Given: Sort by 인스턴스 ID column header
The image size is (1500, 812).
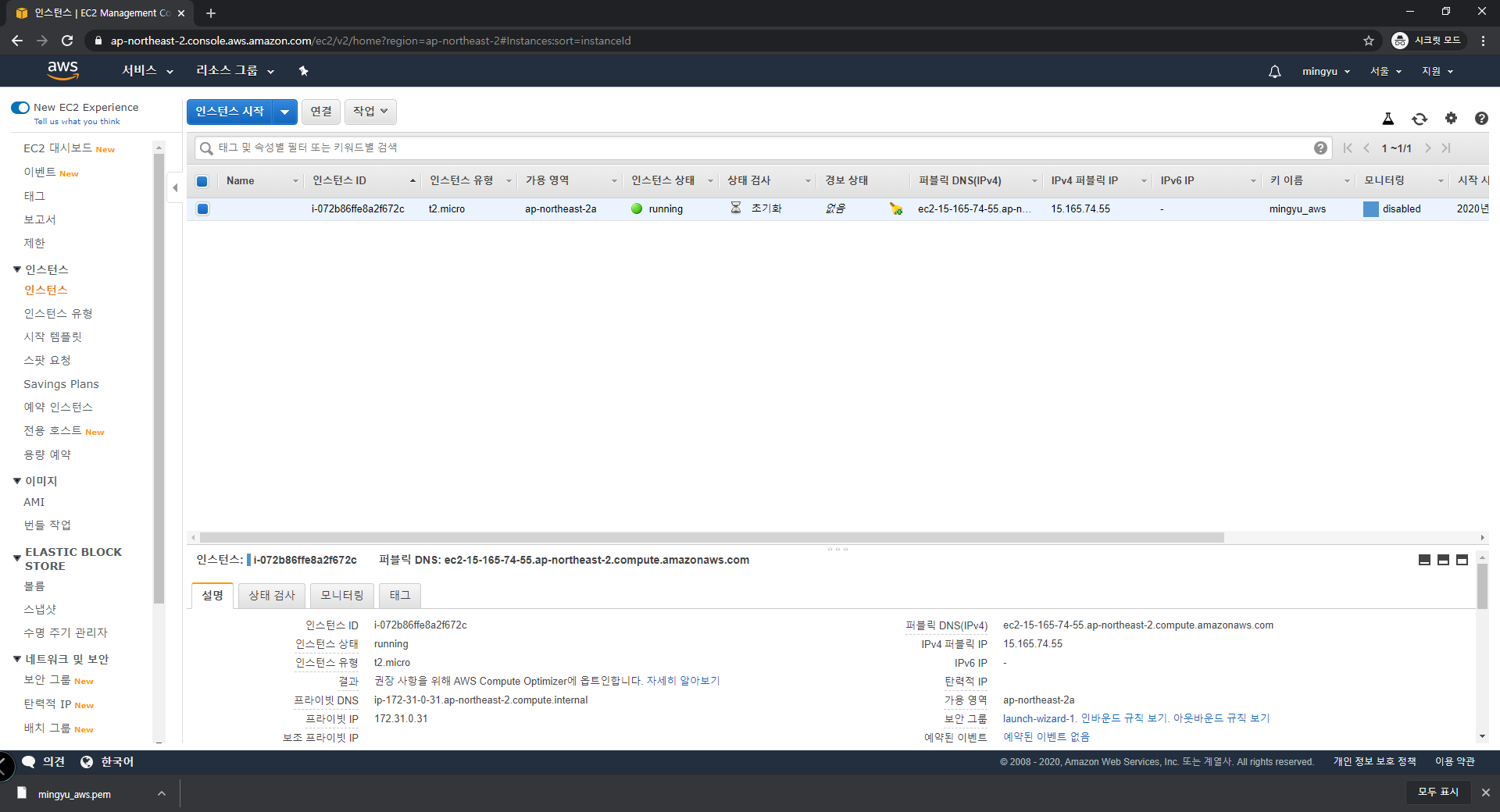Looking at the screenshot, I should point(364,180).
